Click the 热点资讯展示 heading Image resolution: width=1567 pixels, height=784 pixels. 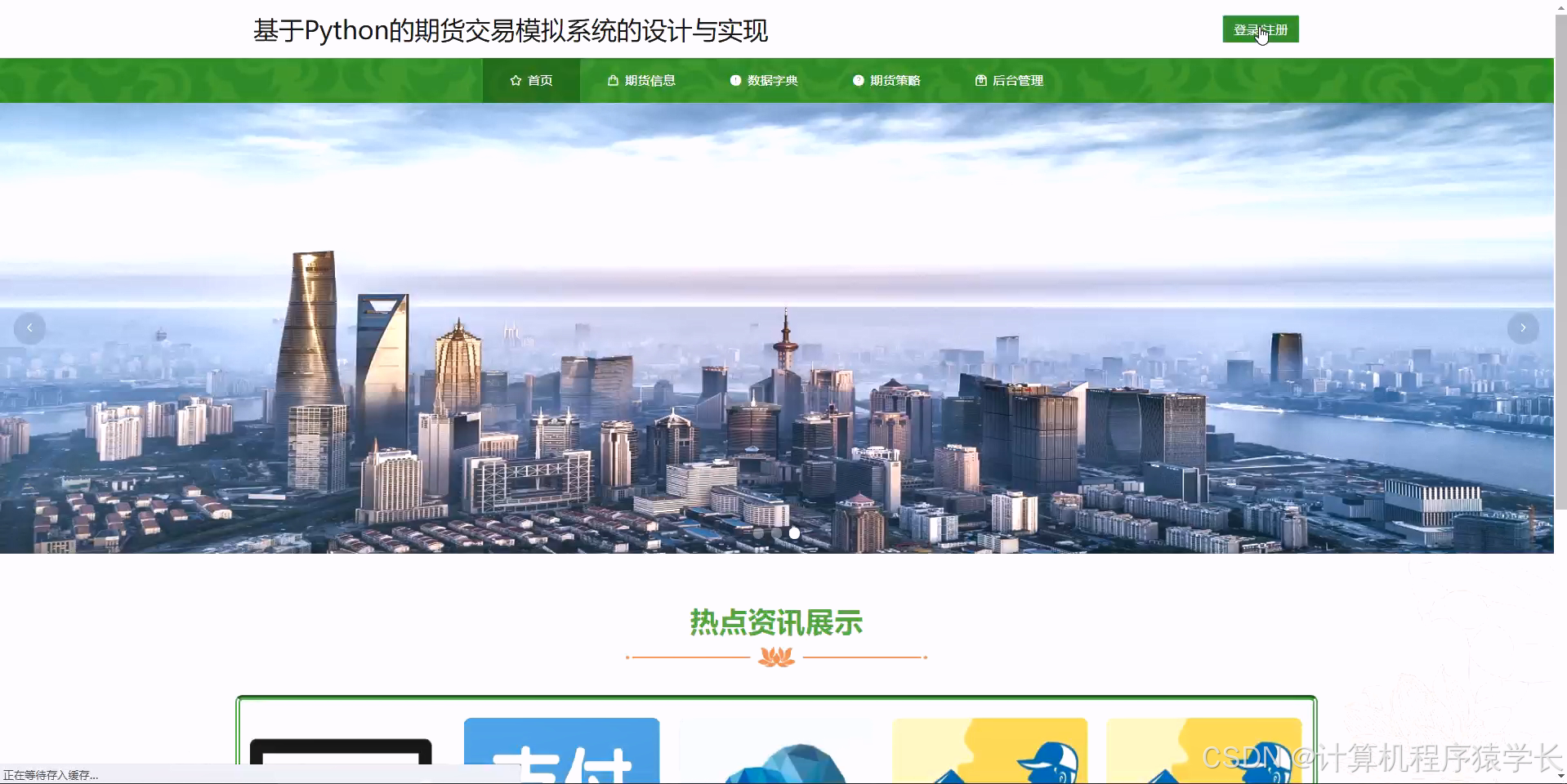click(x=776, y=622)
